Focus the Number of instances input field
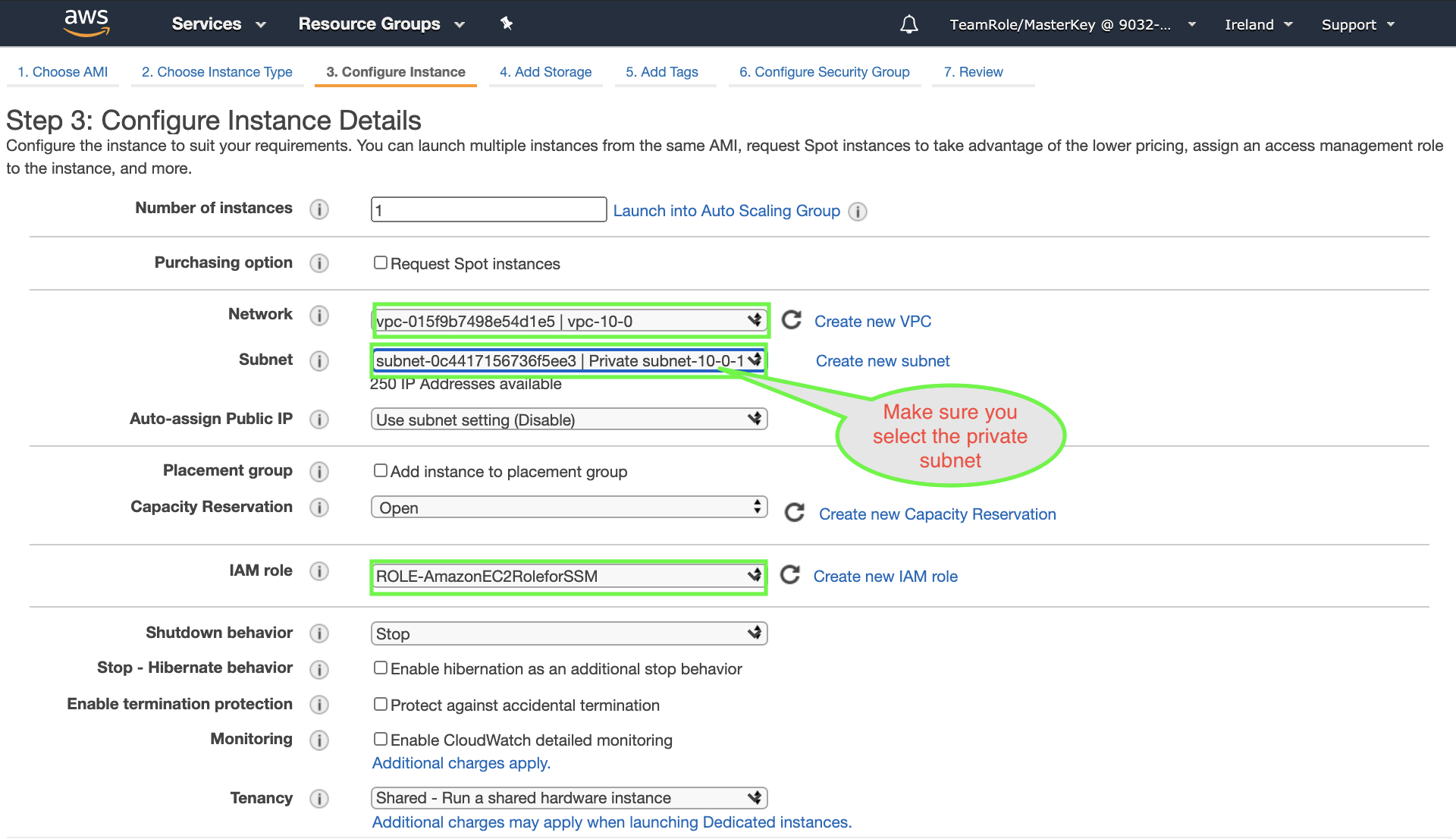Viewport: 1456px width, 839px height. coord(488,210)
